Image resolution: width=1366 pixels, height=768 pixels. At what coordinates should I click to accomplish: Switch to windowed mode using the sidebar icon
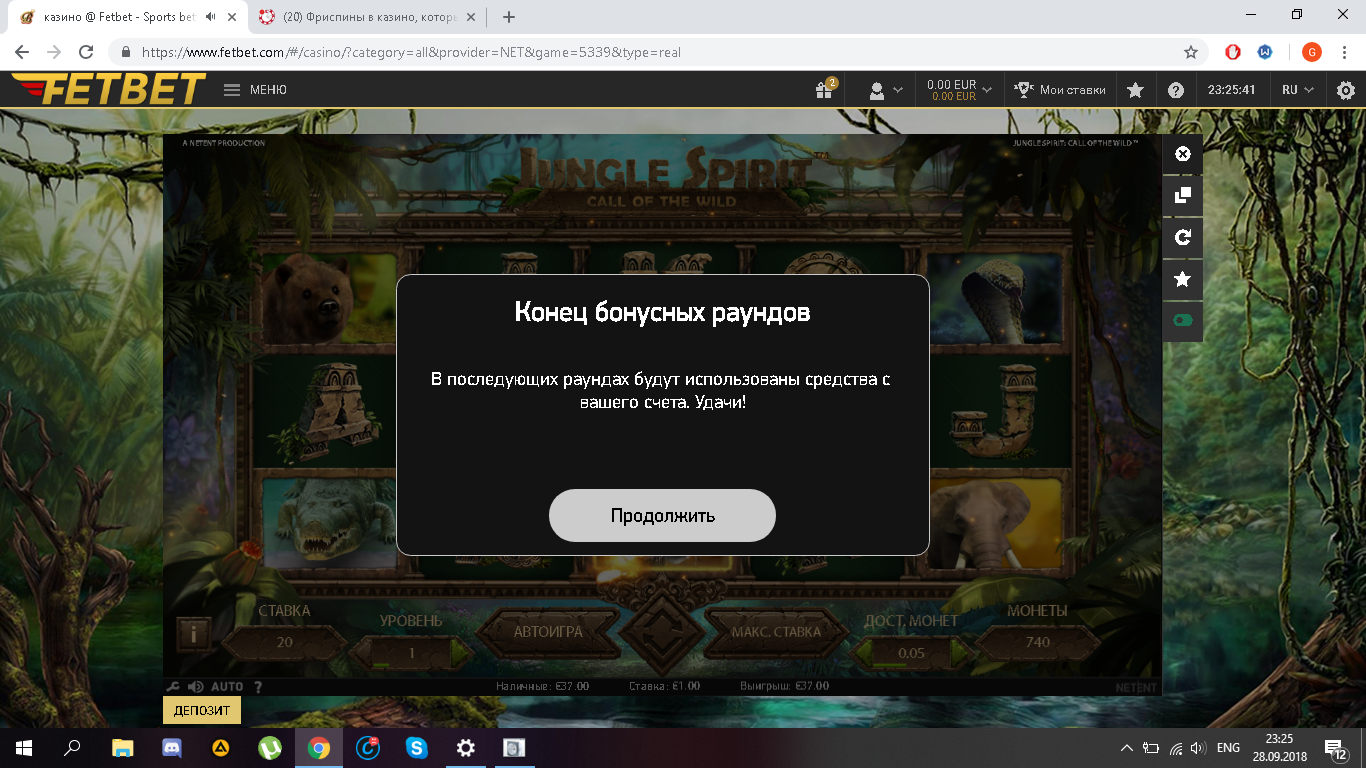pyautogui.click(x=1181, y=196)
